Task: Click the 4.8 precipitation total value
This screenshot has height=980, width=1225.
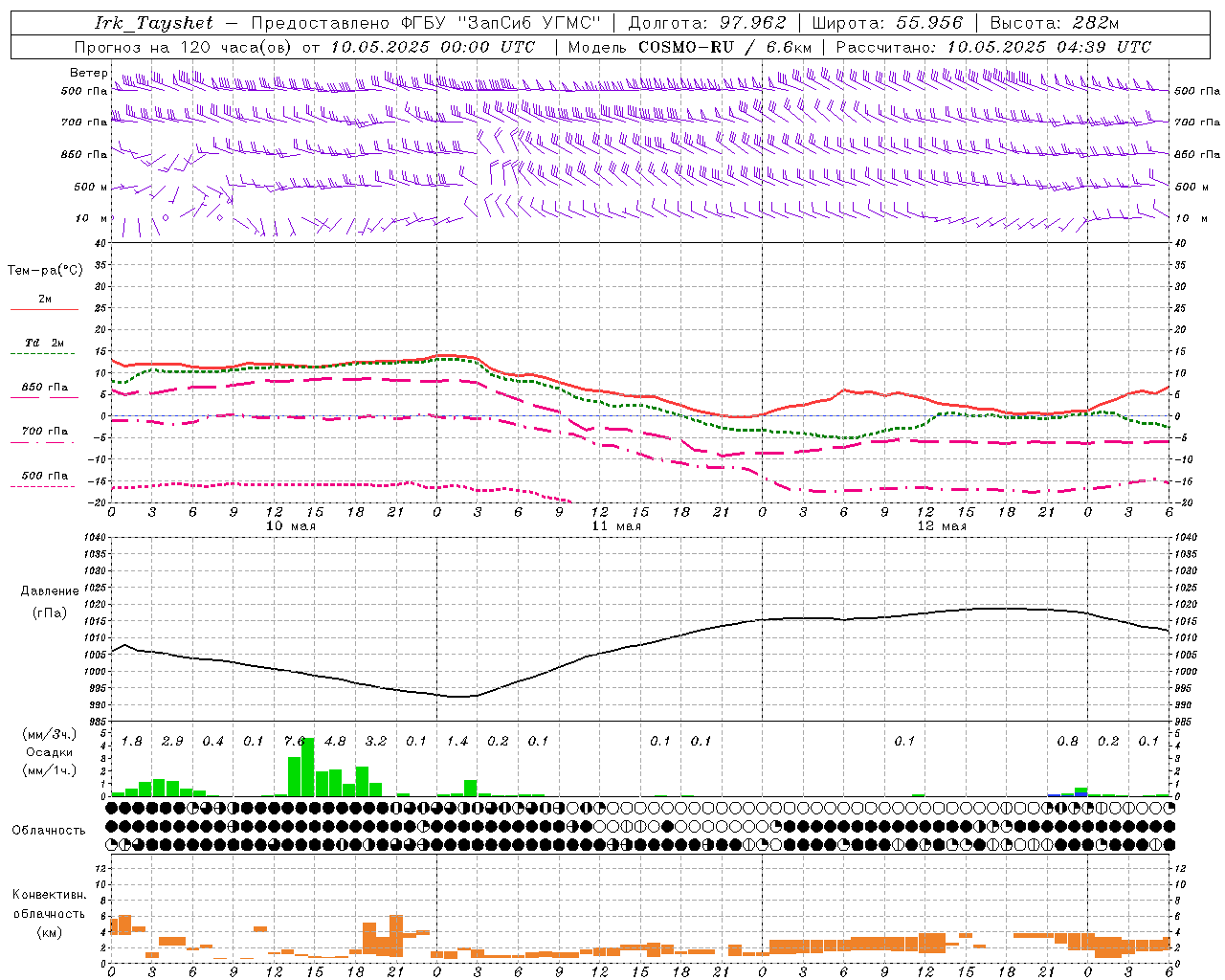Action: coord(335,741)
